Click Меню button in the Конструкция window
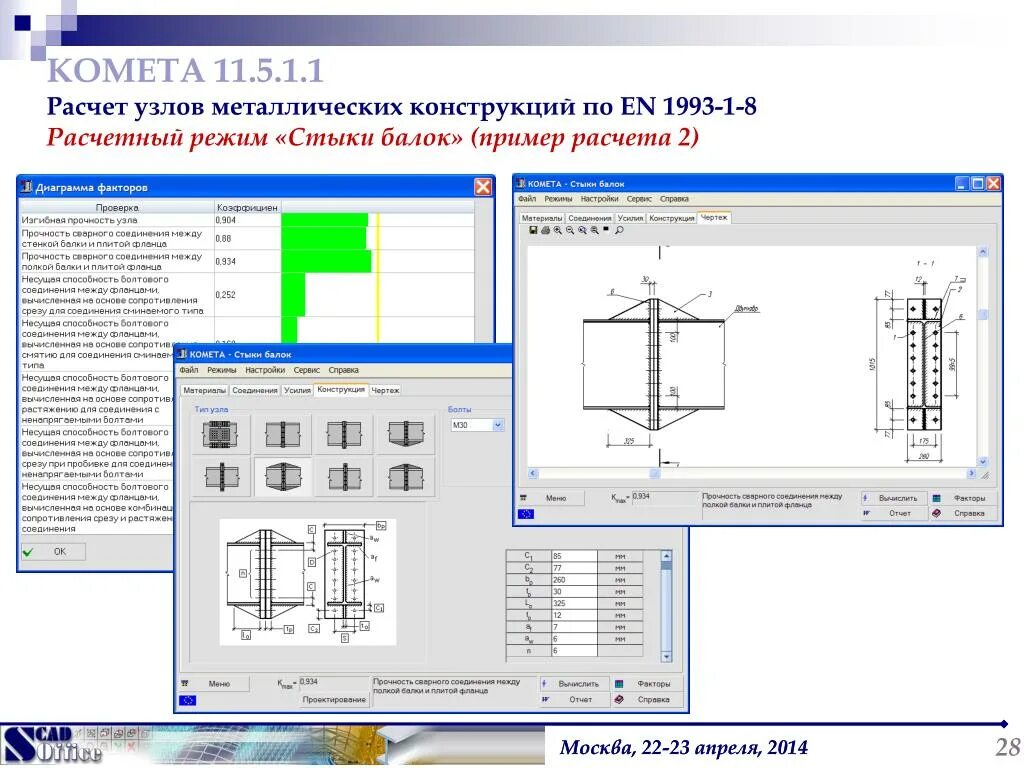The image size is (1024, 768). tap(214, 684)
